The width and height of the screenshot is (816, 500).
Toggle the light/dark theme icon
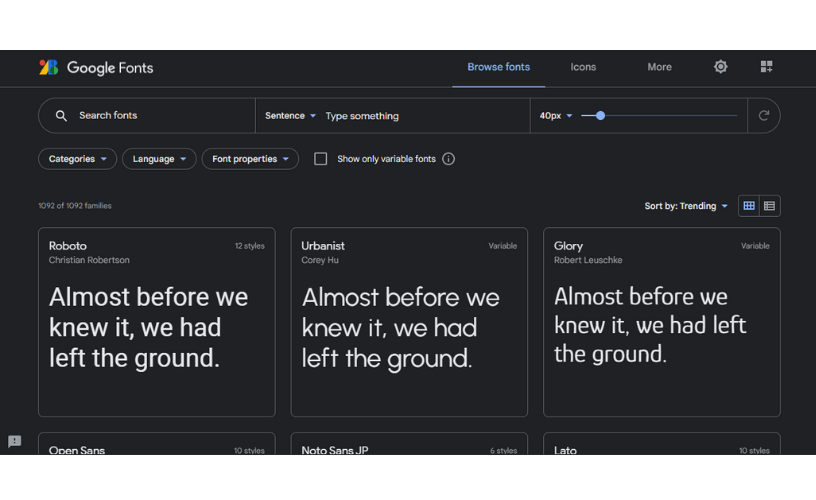pos(720,67)
